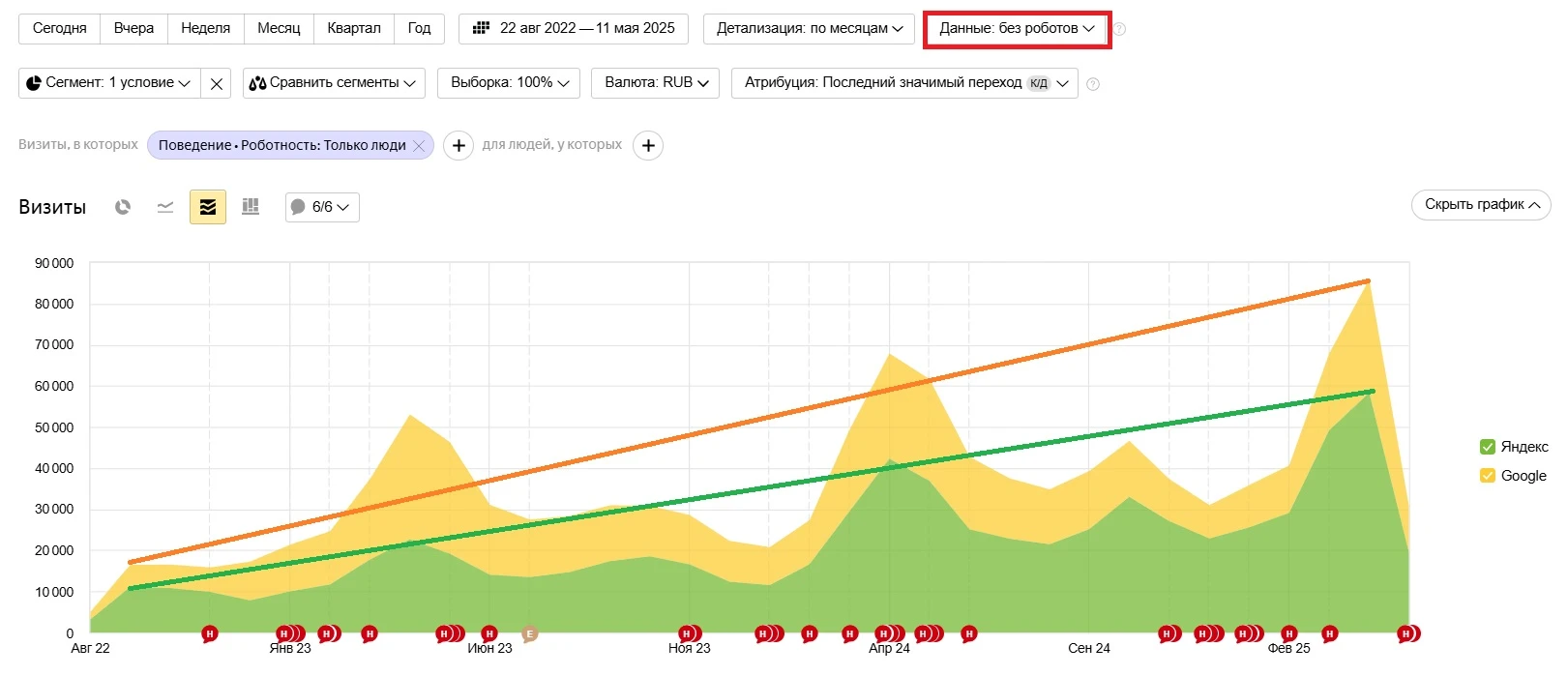Open the notes 6/6 dropdown
Screen dimensions: 1568x676
[x=322, y=207]
